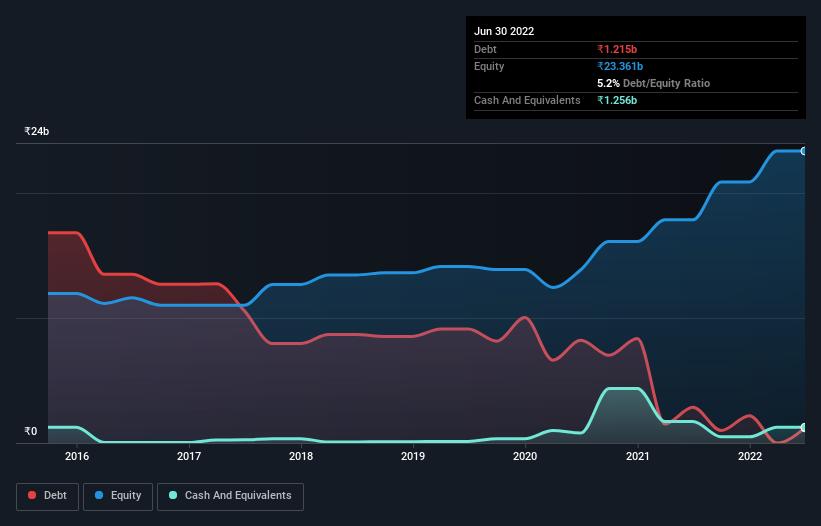This screenshot has width=821, height=526.
Task: Click the ₹24b y-axis label
Action: 37,131
